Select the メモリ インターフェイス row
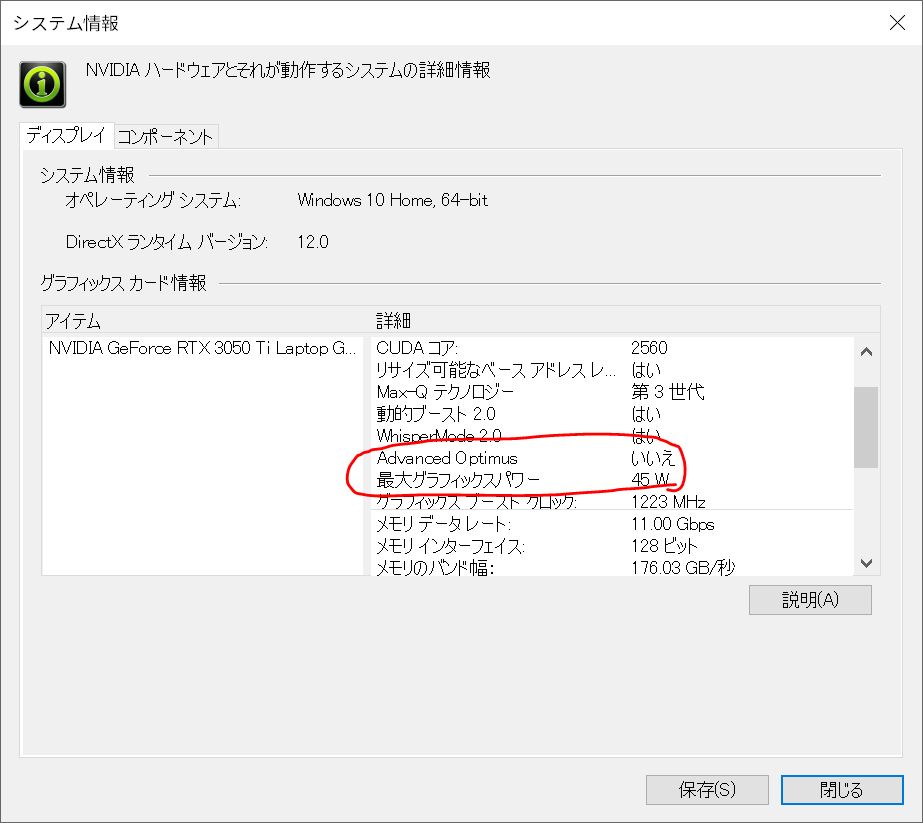Screen dimensions: 923x823 [x=612, y=546]
